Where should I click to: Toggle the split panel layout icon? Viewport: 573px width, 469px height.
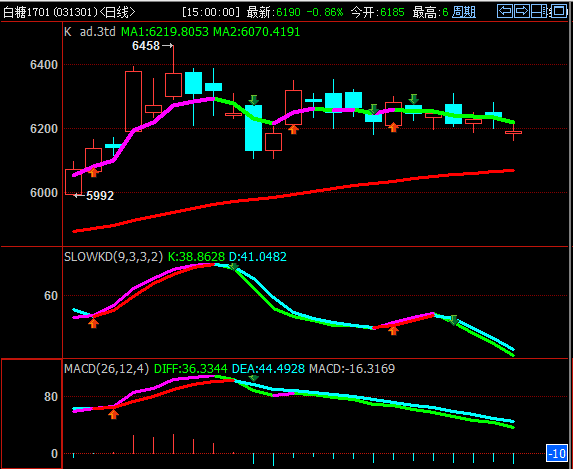click(x=539, y=11)
